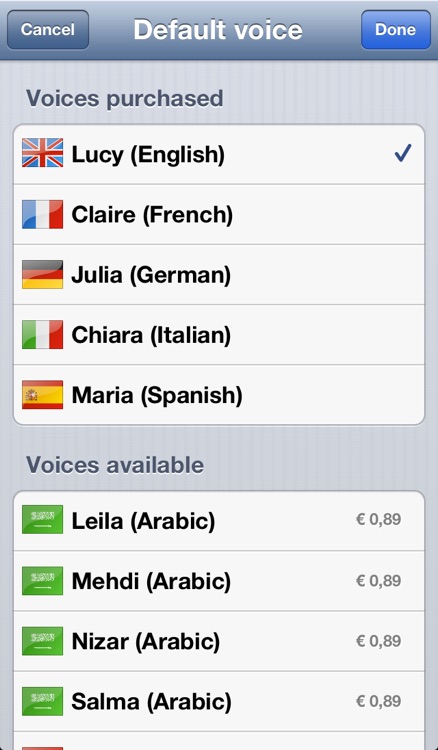Tap the Arabic flag icon beside Salma
Screen dimensions: 438x750
tap(43, 701)
